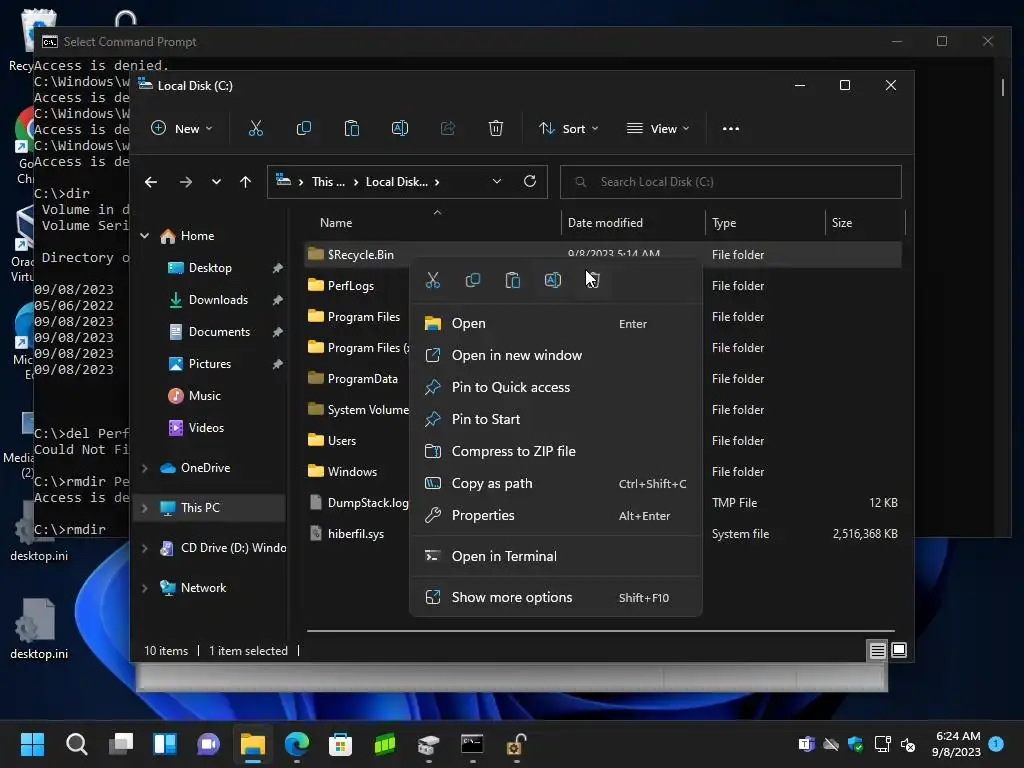The width and height of the screenshot is (1024, 768).
Task: Click the Cut icon in Explorer toolbar
Action: click(255, 129)
